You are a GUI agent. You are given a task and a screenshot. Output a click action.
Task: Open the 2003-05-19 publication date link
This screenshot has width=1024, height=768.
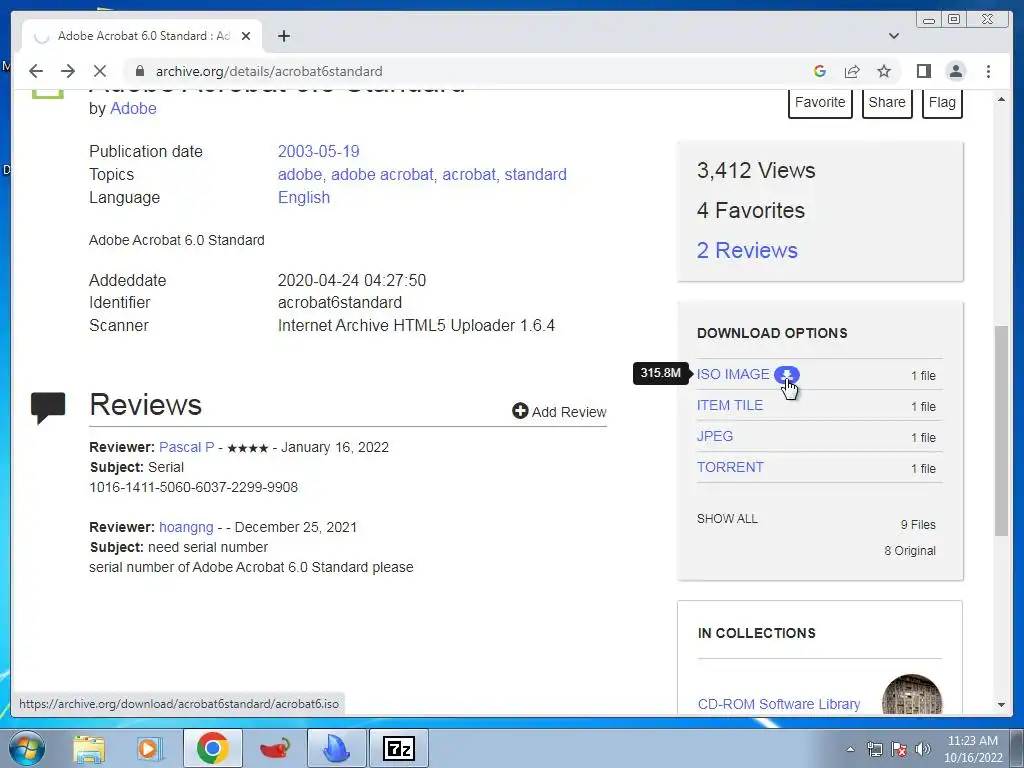click(319, 152)
